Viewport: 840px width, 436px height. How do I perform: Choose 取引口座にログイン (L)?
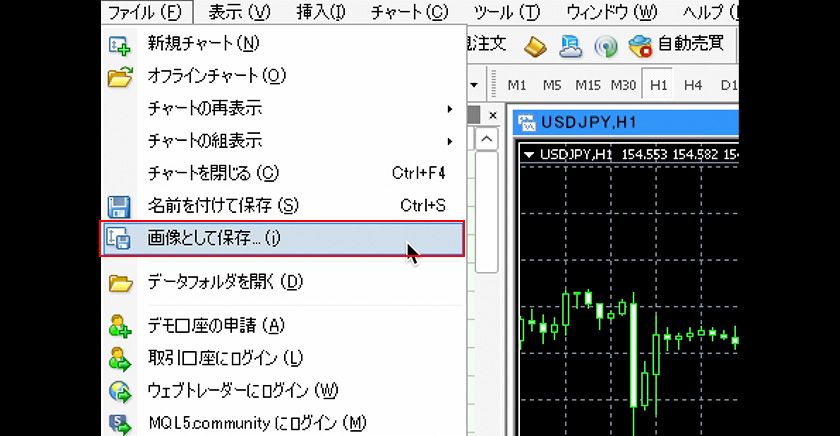(225, 358)
